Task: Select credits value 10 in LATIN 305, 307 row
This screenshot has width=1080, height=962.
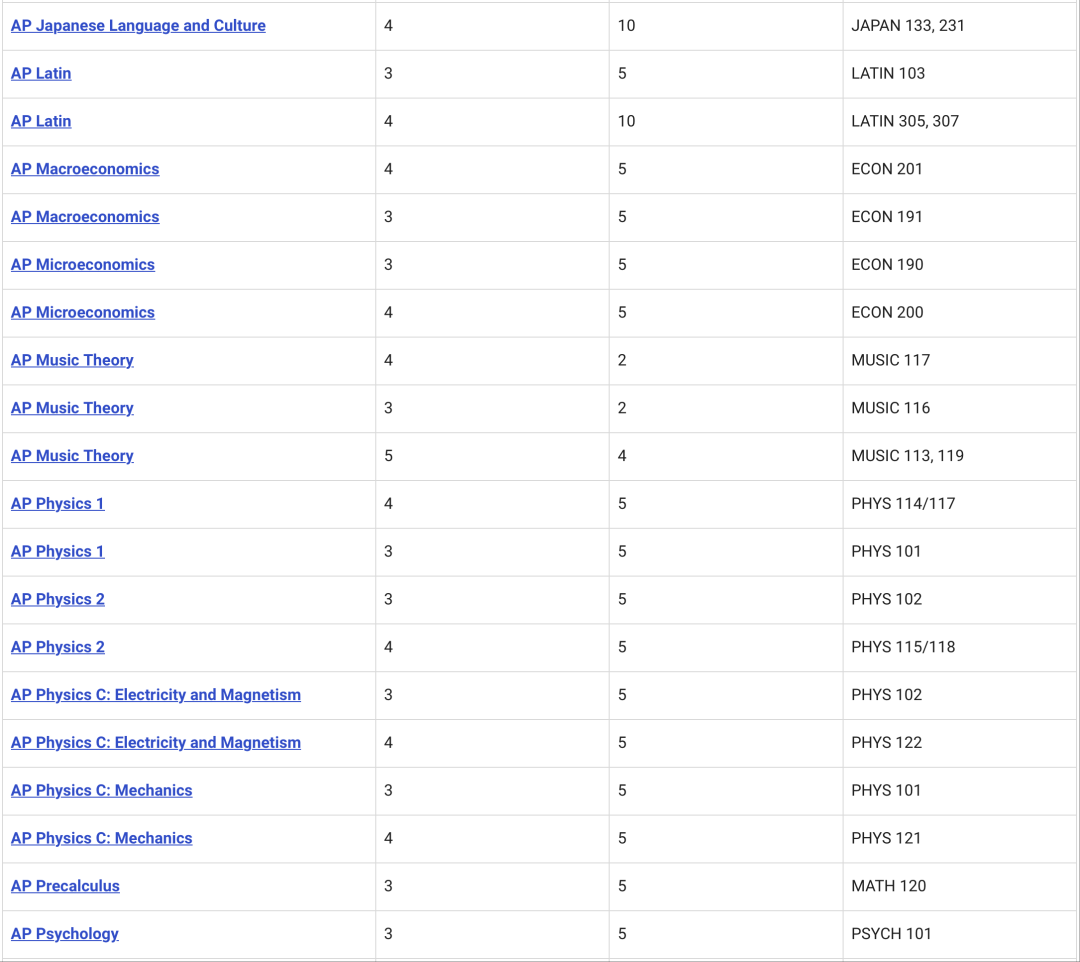Action: (x=626, y=121)
